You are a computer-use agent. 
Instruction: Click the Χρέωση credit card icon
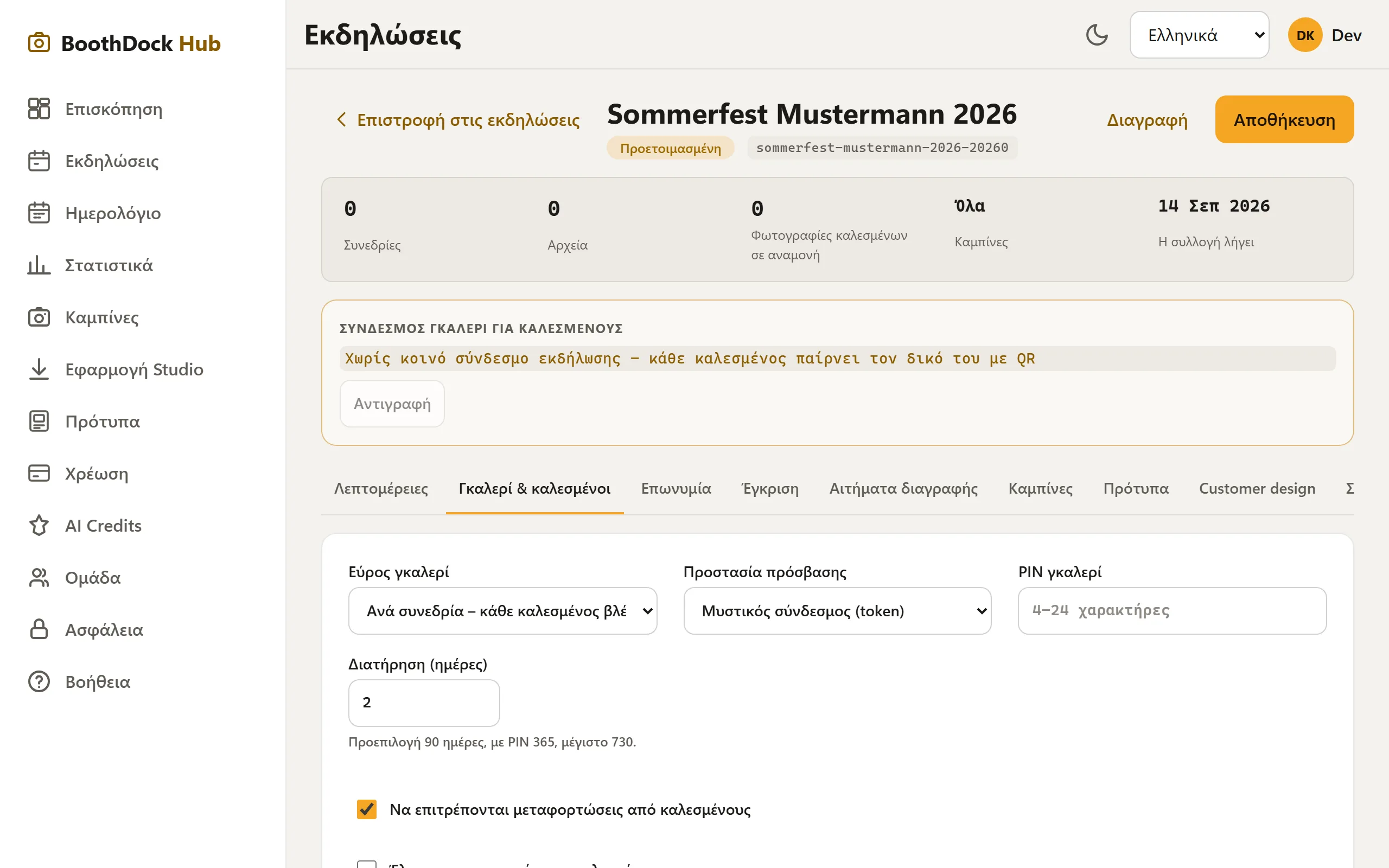pyautogui.click(x=39, y=473)
